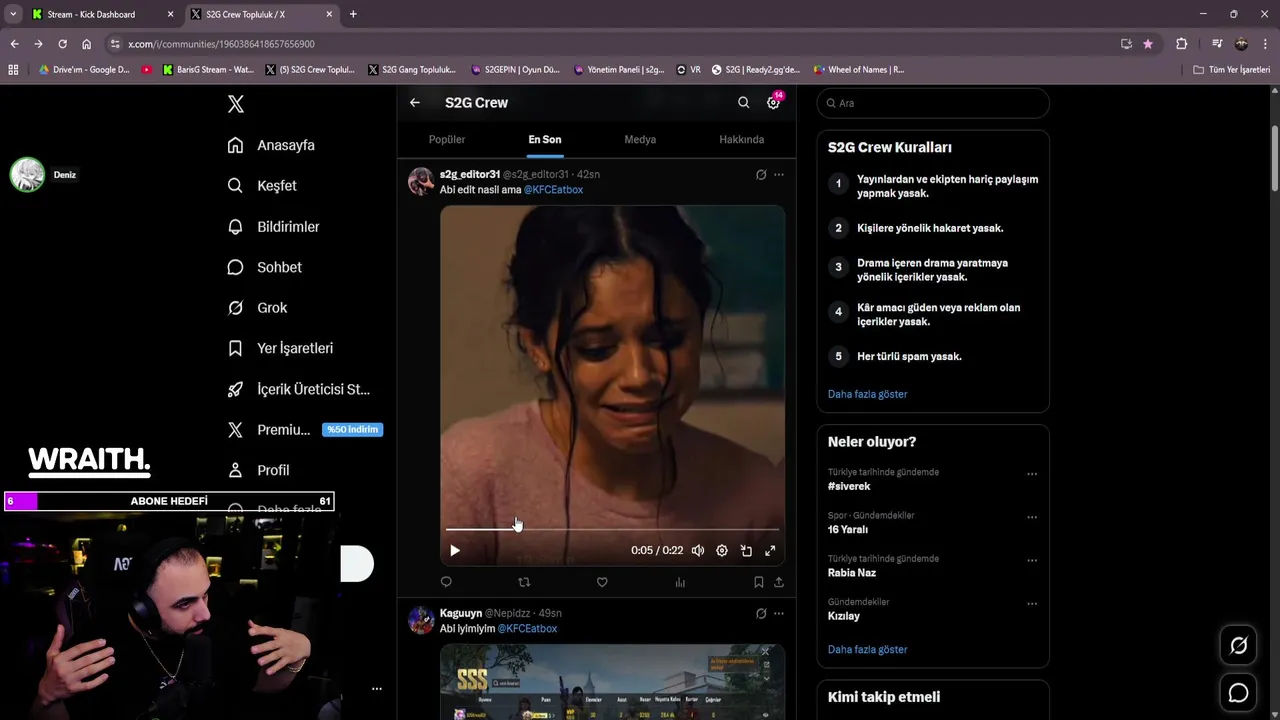Switch to Stream - Kick Dashboard tab
The image size is (1280, 720).
click(x=103, y=14)
